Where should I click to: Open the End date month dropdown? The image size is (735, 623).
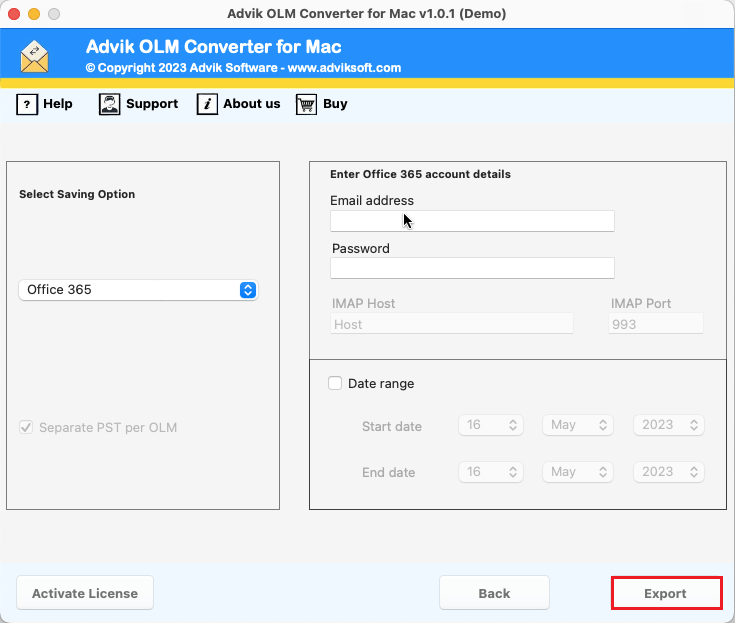coord(578,472)
